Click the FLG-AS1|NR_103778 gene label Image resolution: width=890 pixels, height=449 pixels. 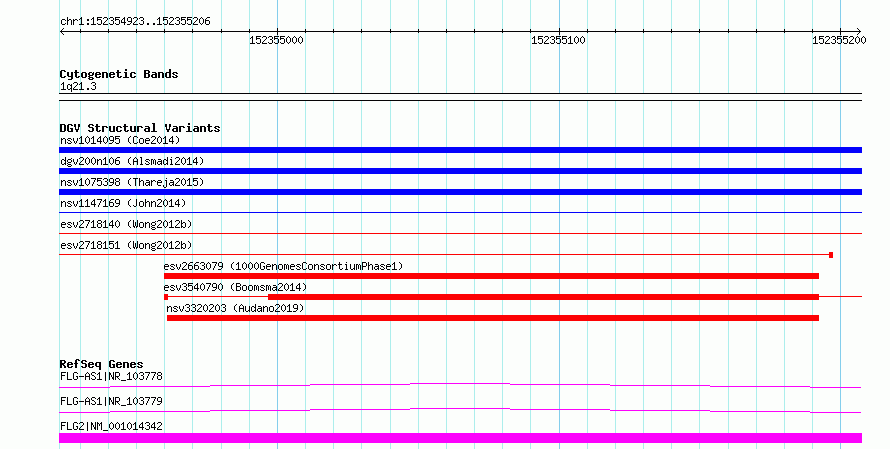coord(111,376)
